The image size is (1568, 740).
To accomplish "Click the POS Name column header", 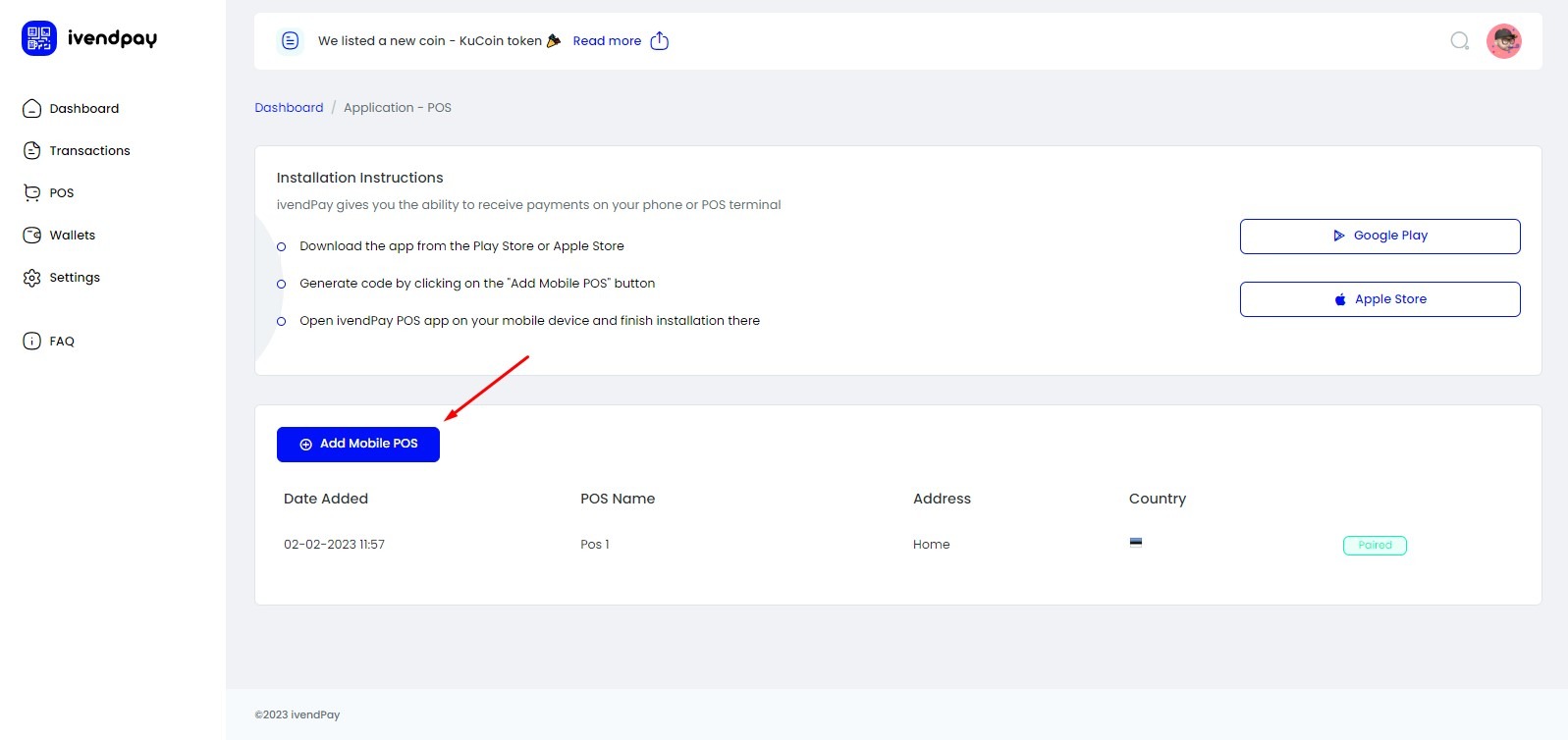I will [618, 499].
